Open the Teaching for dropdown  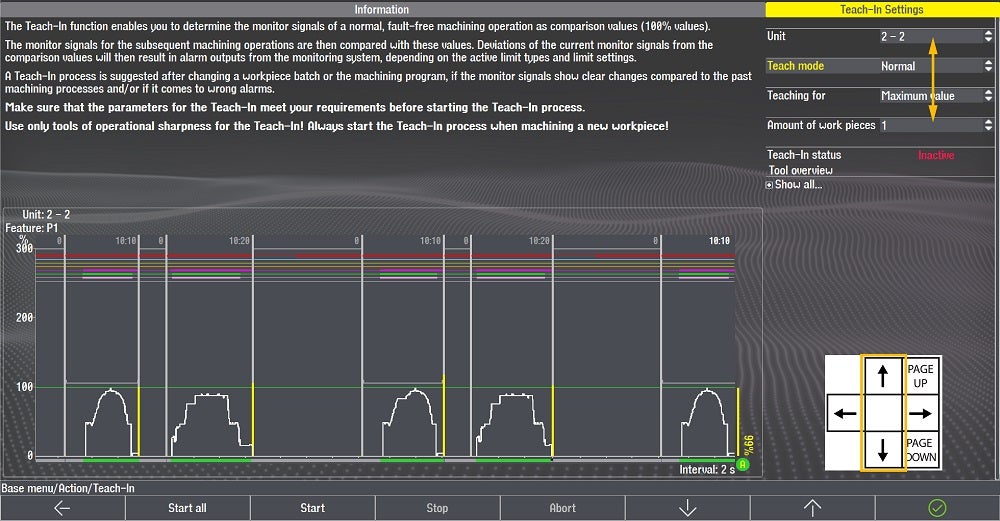935,96
